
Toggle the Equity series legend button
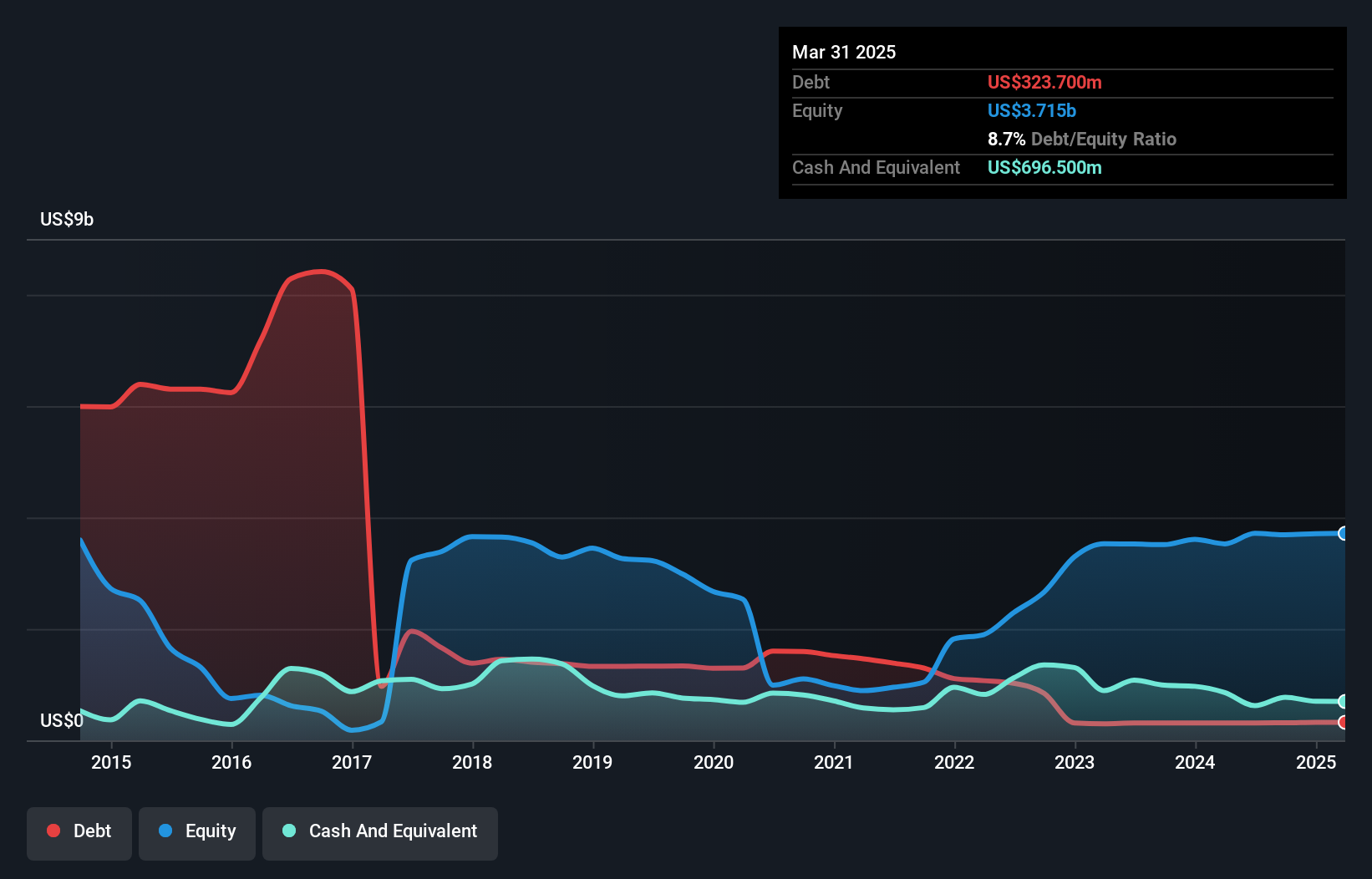[x=197, y=833]
